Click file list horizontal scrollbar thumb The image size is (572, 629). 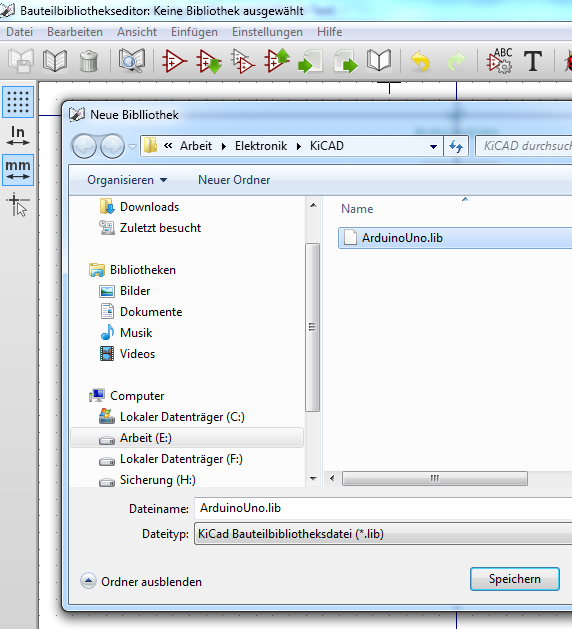pyautogui.click(x=434, y=478)
